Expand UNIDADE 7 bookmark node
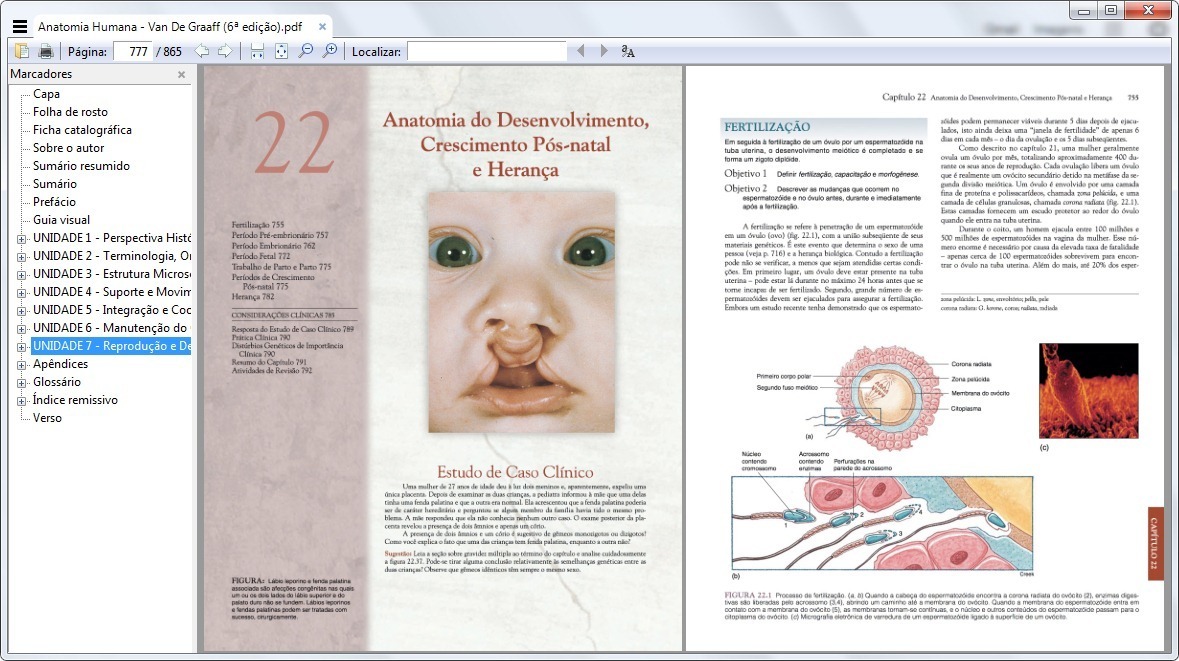This screenshot has width=1179, height=661. [22, 347]
